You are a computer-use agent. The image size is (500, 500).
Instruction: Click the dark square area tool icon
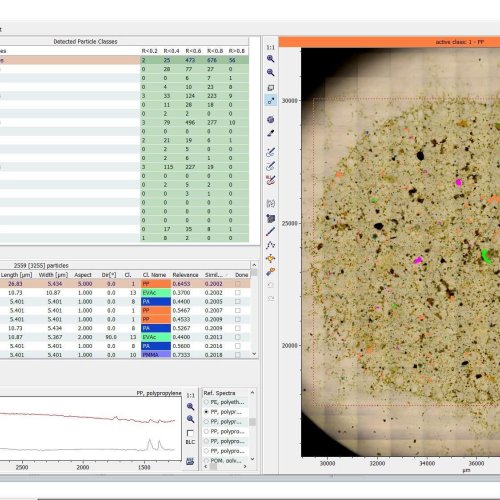[x=271, y=218]
